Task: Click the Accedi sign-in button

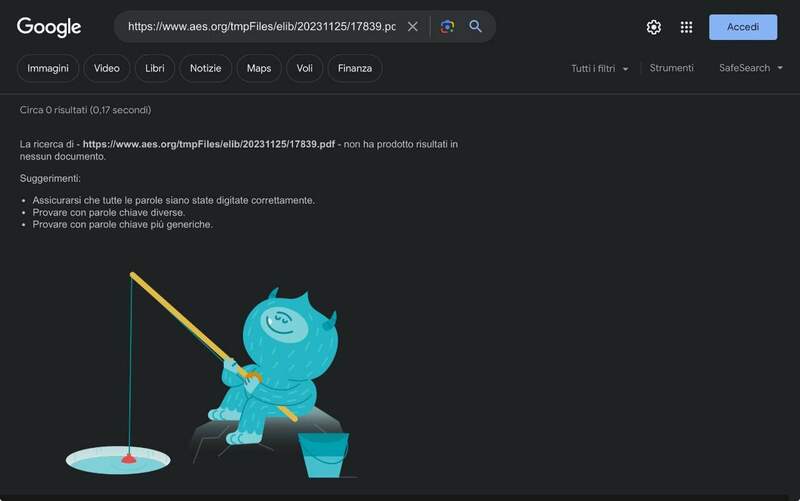Action: click(742, 27)
